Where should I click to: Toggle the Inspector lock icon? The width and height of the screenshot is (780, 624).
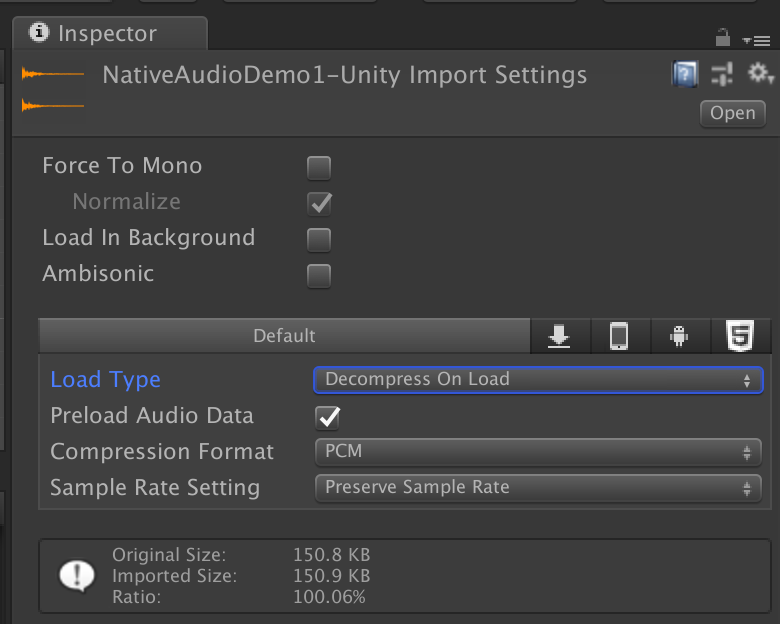722,37
